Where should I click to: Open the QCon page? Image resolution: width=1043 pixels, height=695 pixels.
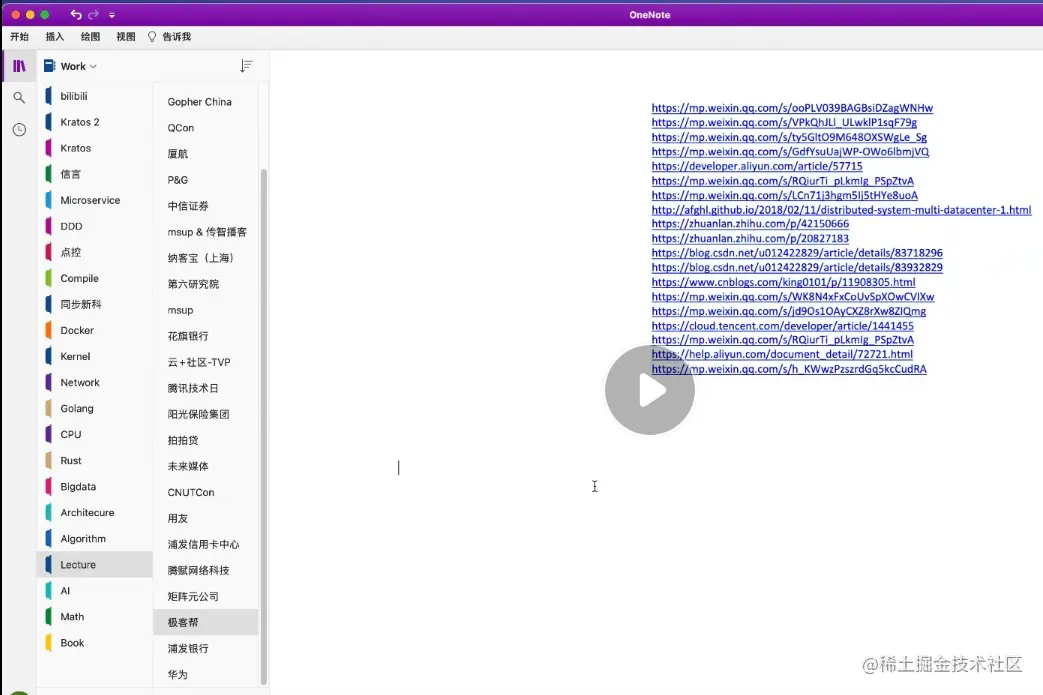tap(206, 128)
